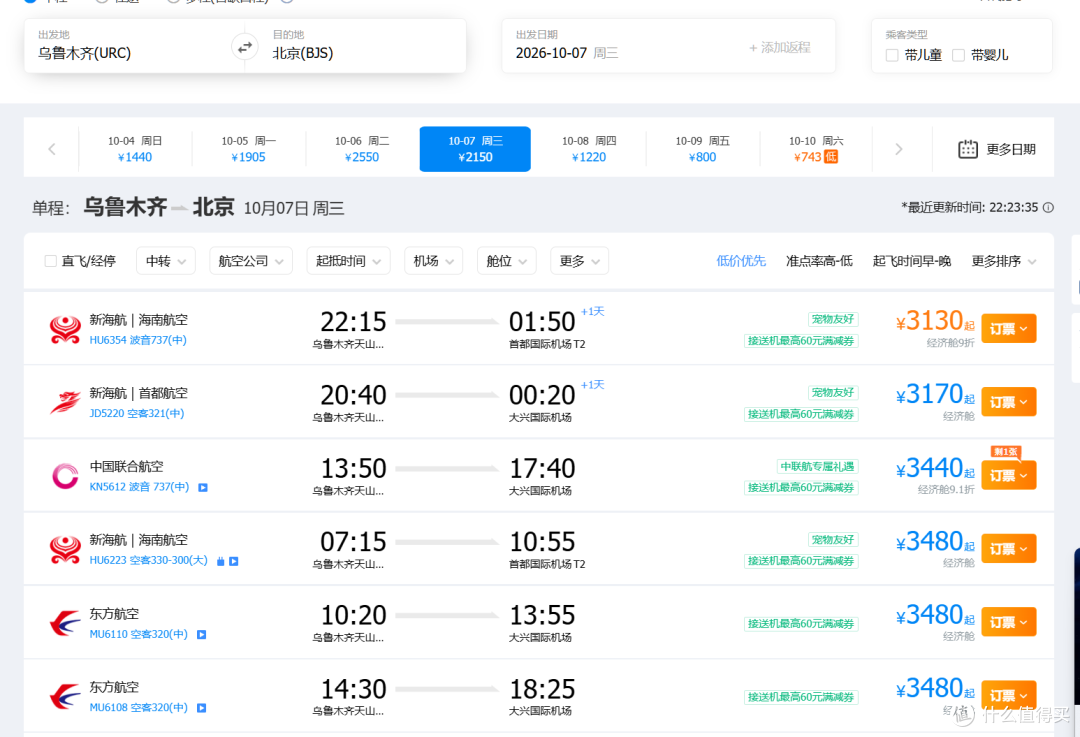
Task: Select the 10-06 周二 ¥2550 date tab
Action: click(x=362, y=149)
